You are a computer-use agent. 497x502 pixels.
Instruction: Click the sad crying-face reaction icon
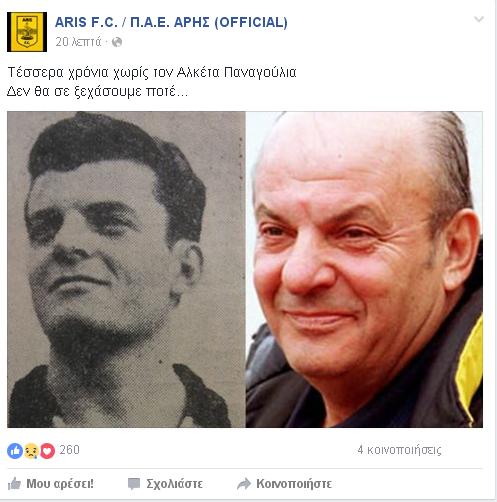pos(31,451)
